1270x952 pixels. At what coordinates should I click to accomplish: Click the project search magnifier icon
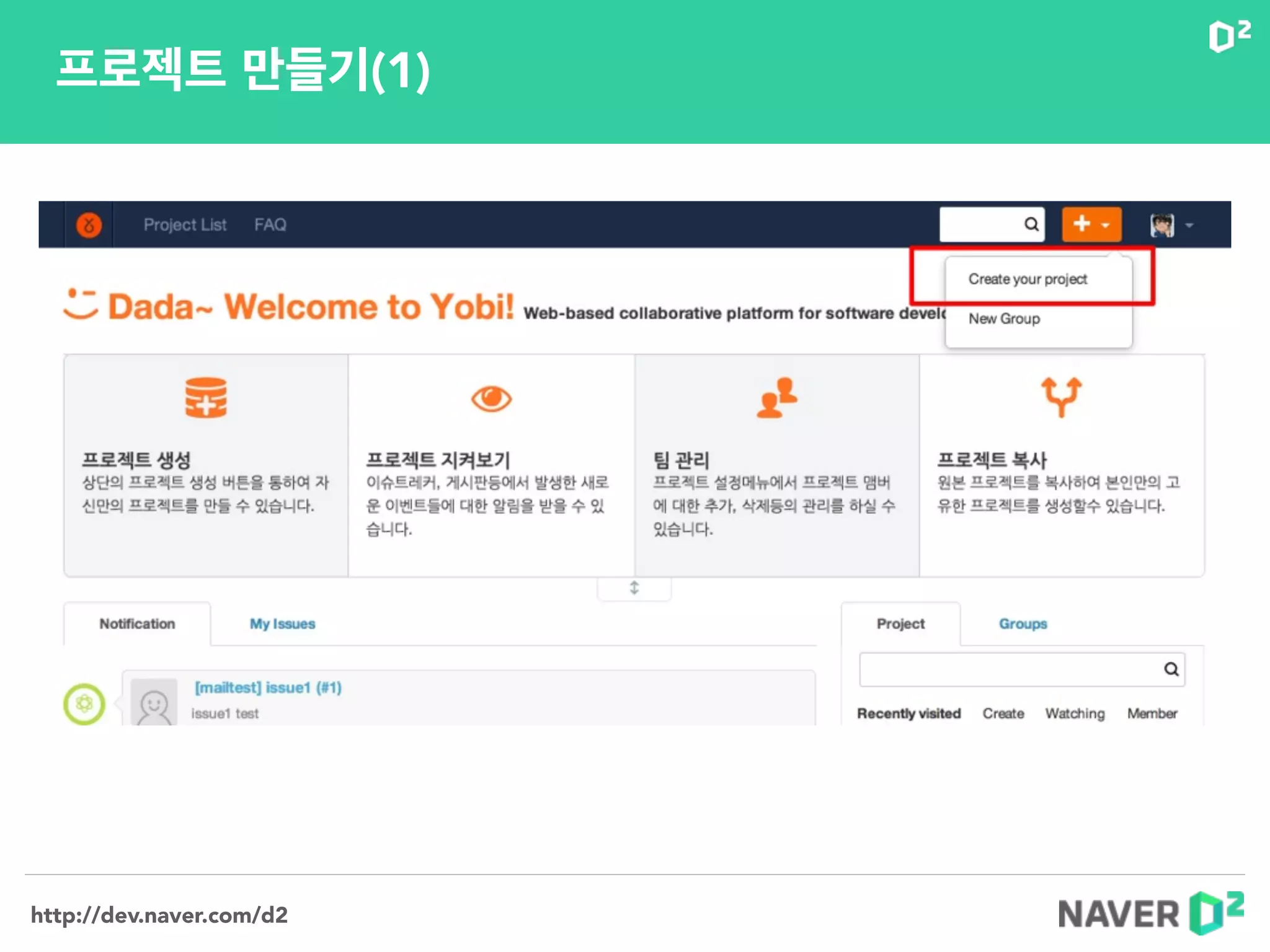(1171, 669)
